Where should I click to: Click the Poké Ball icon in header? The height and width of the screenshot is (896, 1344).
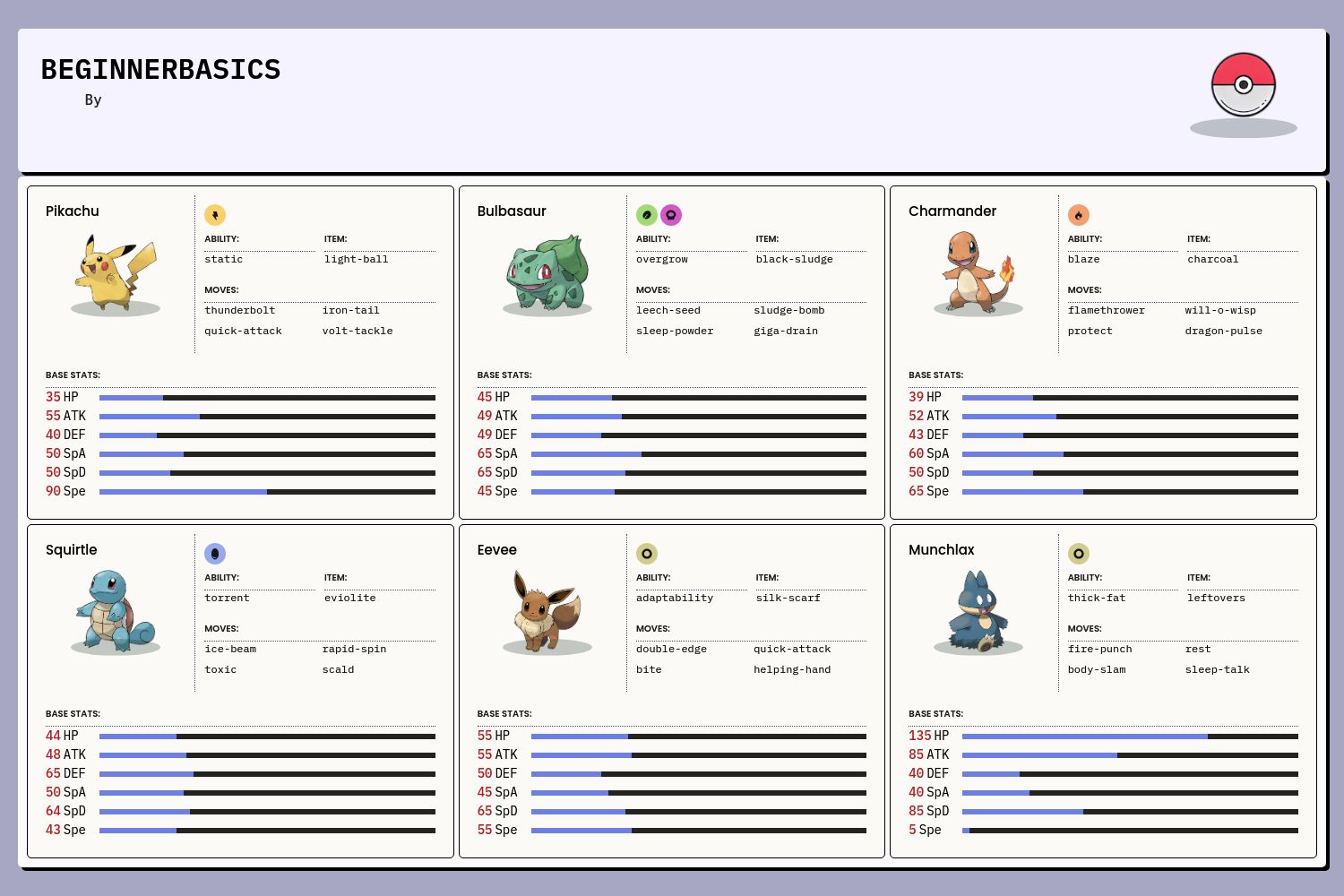(x=1243, y=85)
